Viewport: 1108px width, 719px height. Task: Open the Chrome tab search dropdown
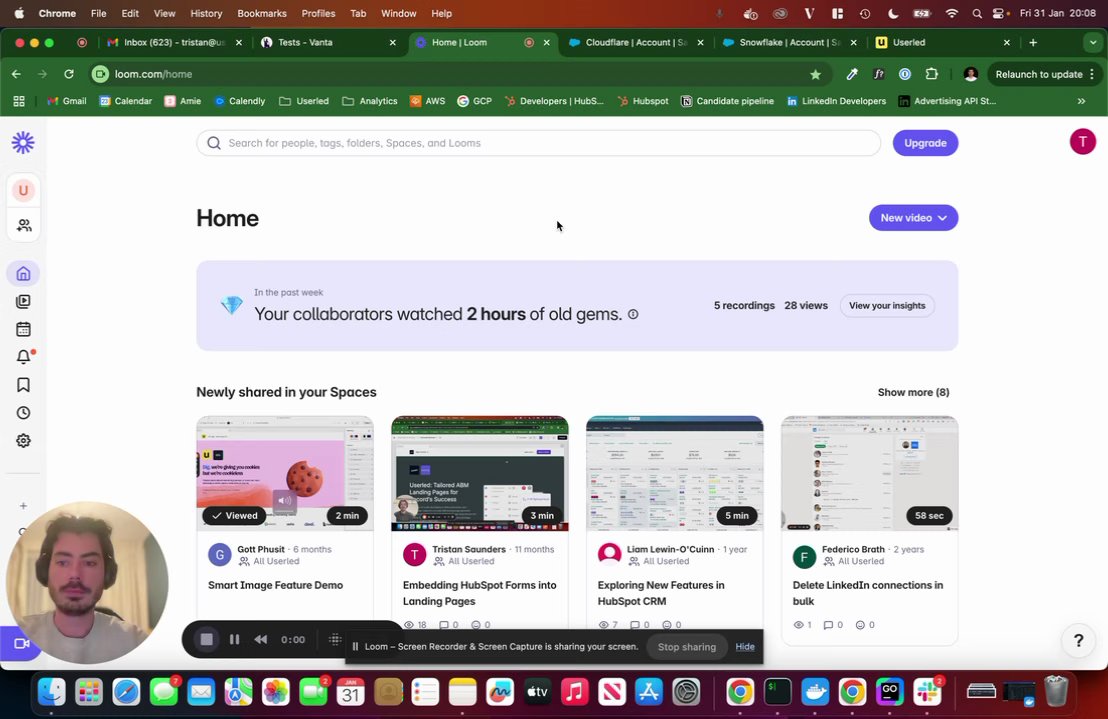coord(1092,42)
